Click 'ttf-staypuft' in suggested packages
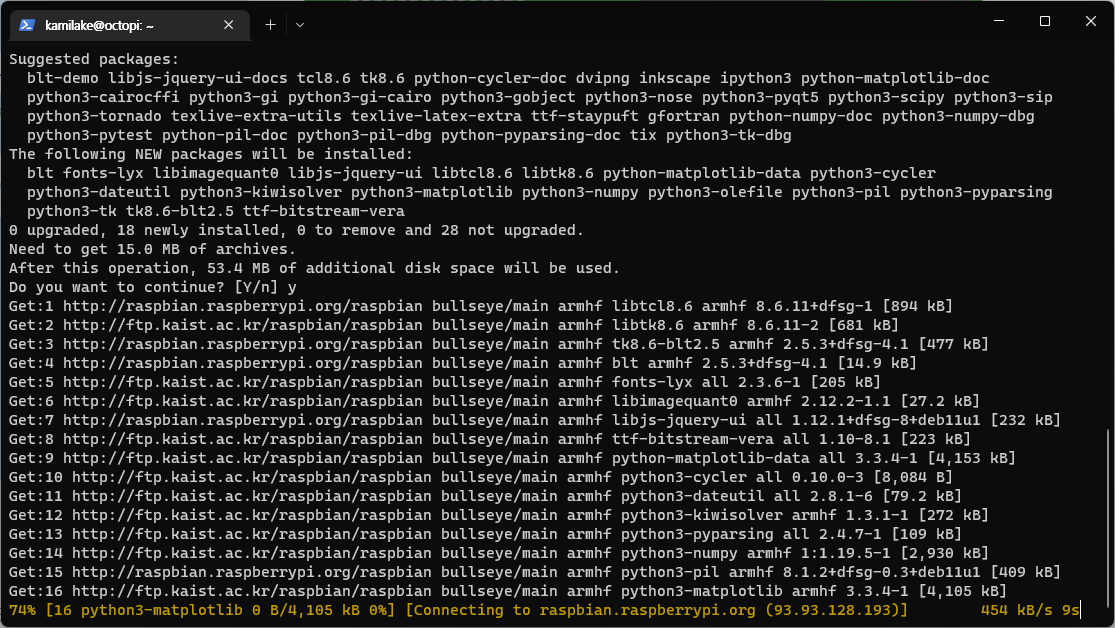1115x628 pixels. pos(585,117)
